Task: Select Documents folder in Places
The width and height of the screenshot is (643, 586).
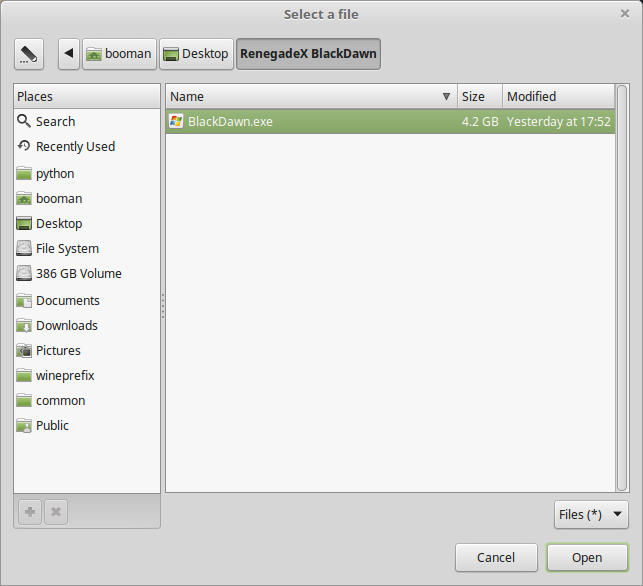Action: click(87, 301)
